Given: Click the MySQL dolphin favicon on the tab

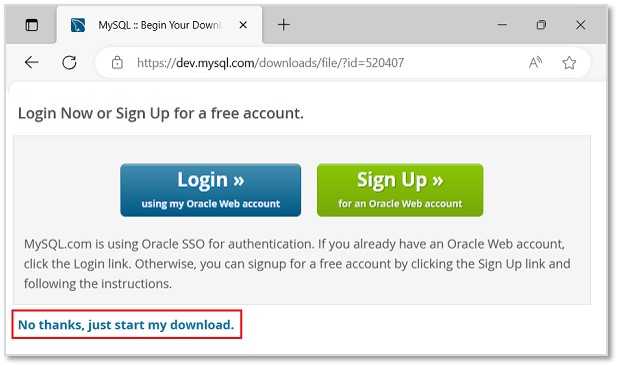Looking at the screenshot, I should point(78,25).
